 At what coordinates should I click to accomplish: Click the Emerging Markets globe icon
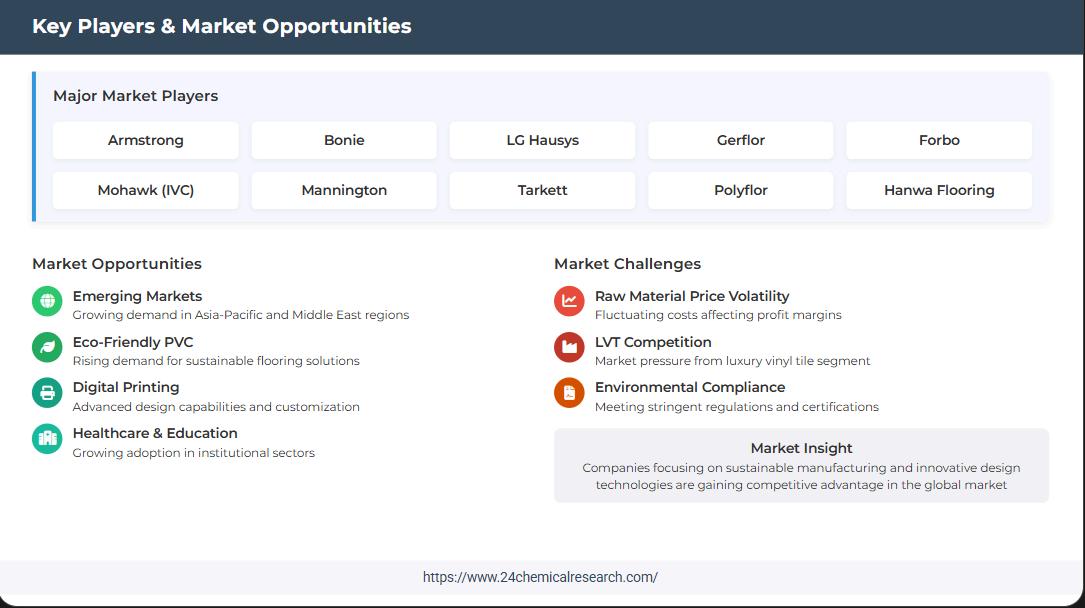47,301
